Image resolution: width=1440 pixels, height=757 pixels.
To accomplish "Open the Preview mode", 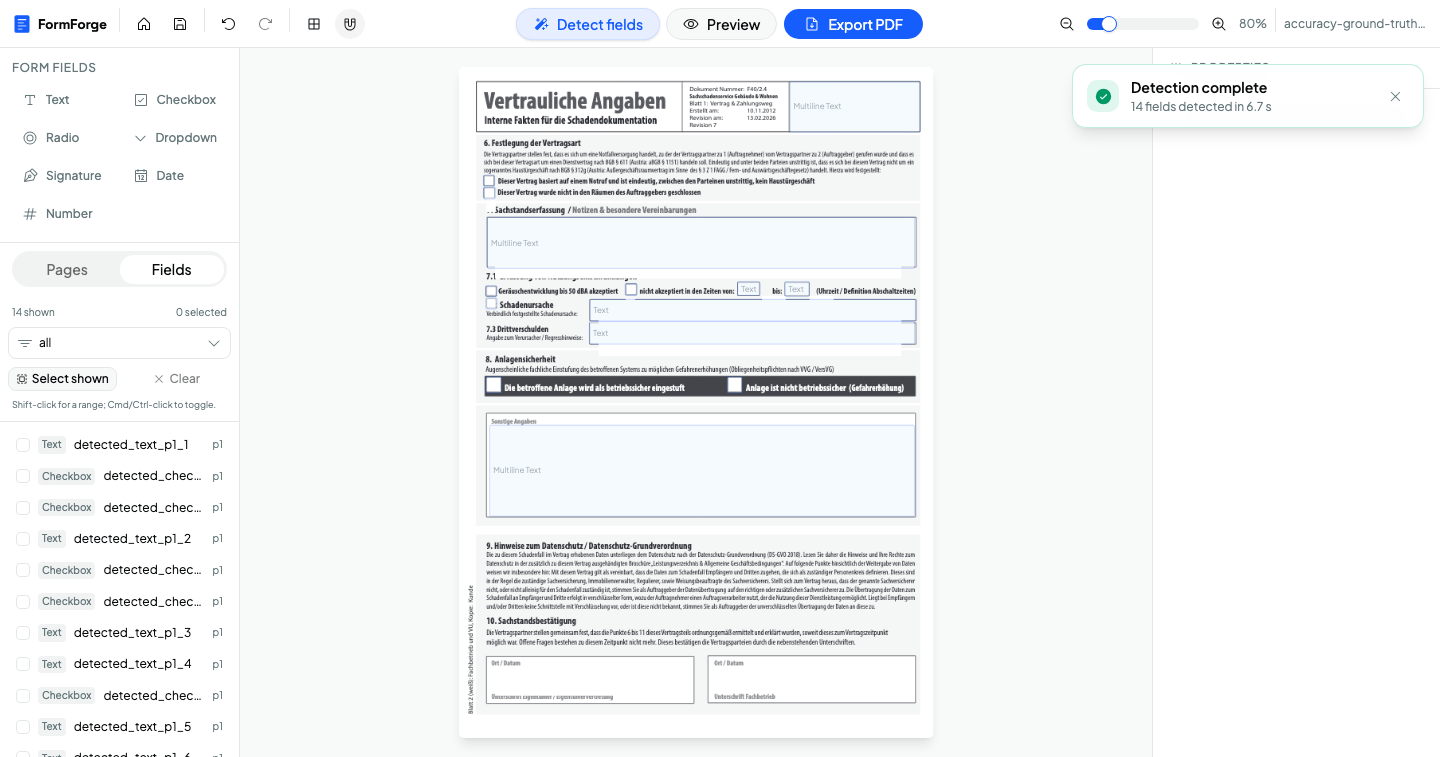I will point(722,24).
